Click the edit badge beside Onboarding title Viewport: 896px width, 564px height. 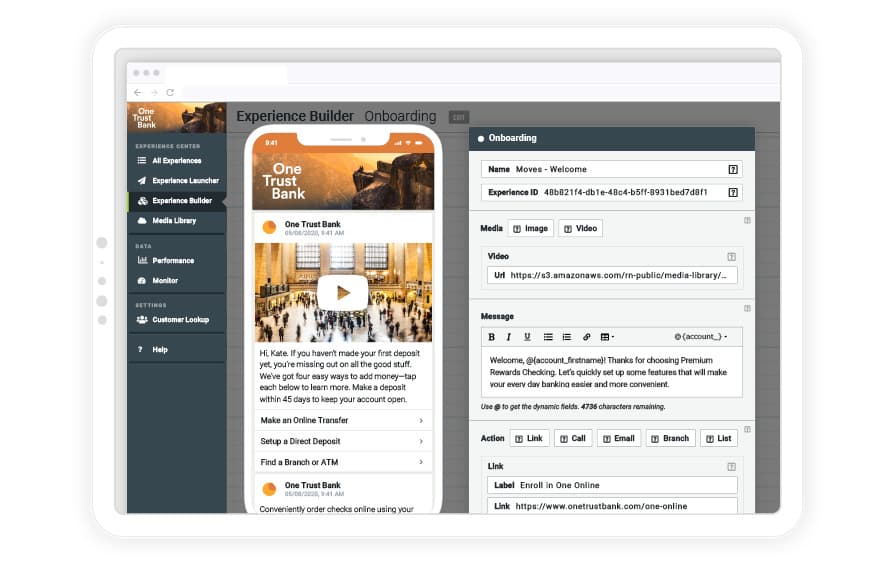click(x=458, y=117)
